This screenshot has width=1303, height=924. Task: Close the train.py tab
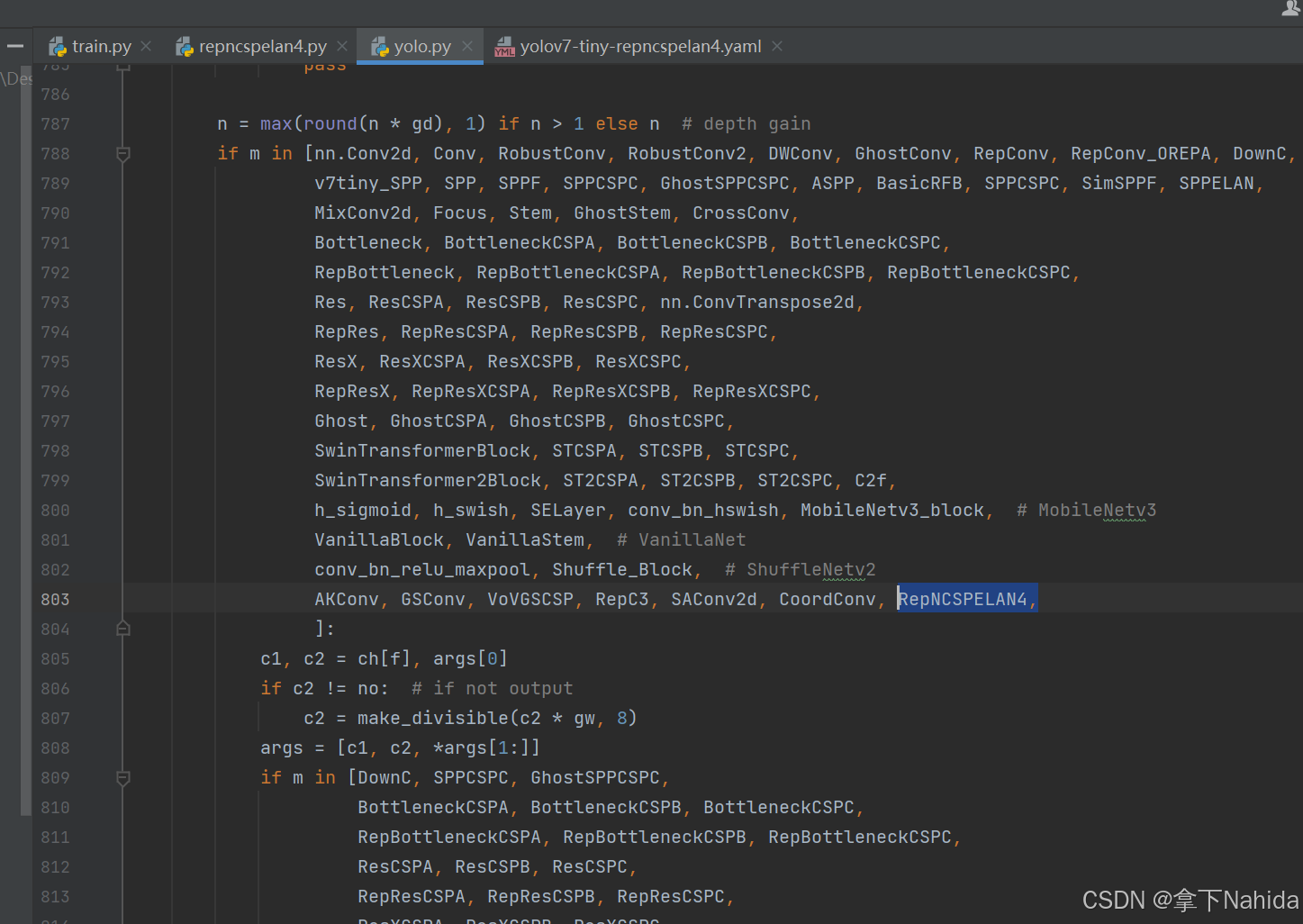pos(146,46)
